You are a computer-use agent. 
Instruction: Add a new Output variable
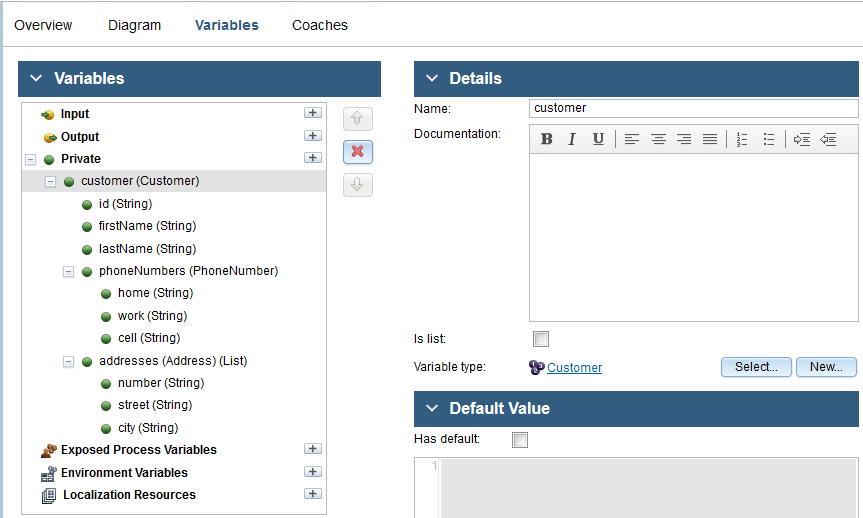(313, 135)
